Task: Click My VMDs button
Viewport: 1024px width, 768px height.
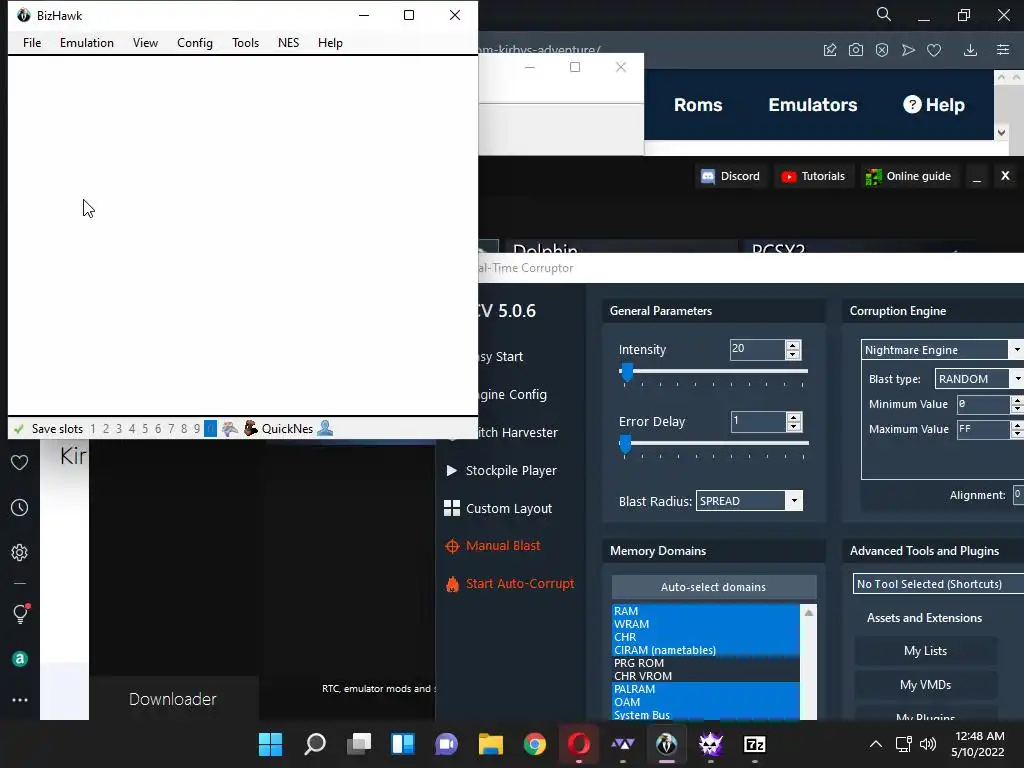Action: point(925,685)
